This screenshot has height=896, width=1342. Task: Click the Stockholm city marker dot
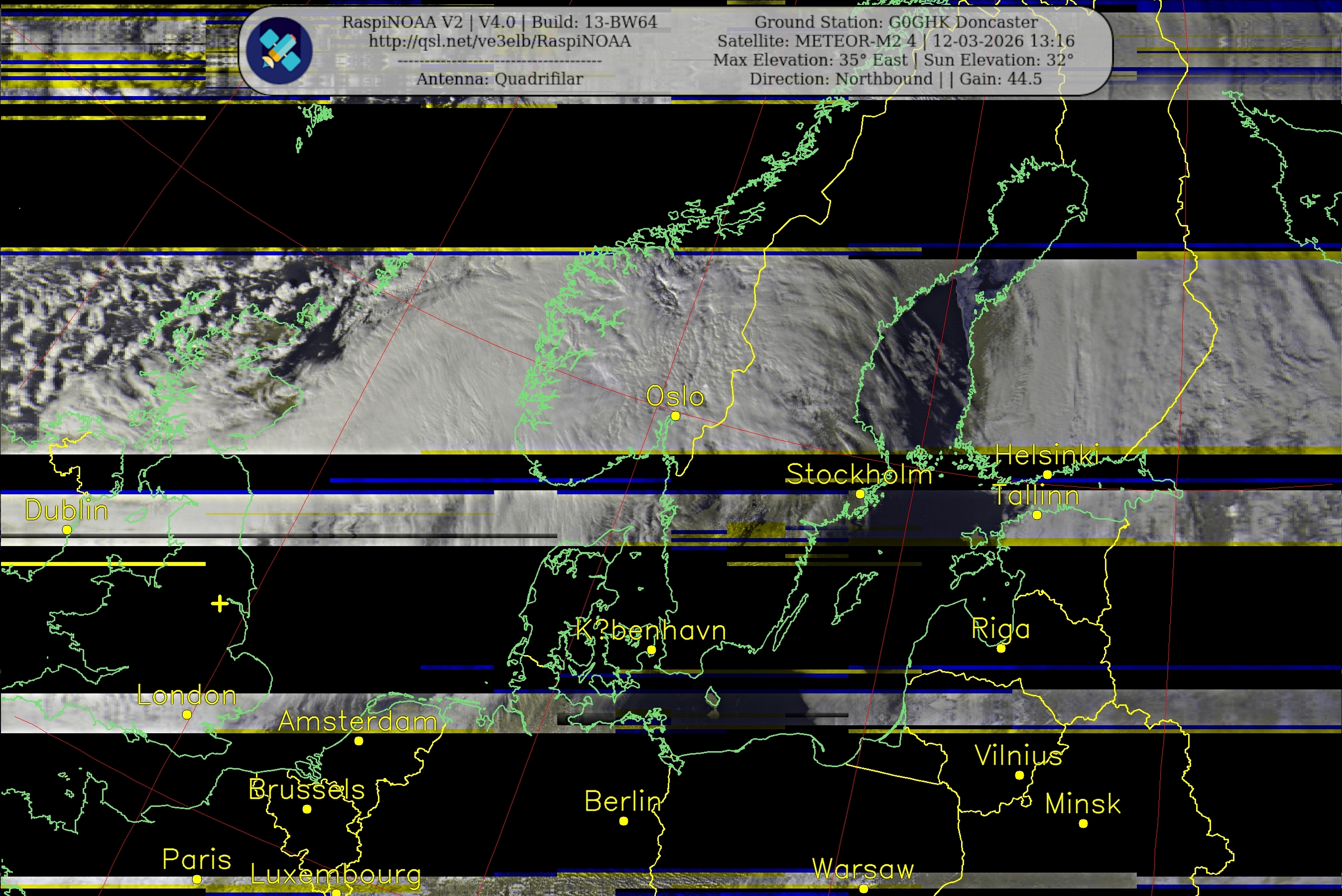[x=859, y=494]
